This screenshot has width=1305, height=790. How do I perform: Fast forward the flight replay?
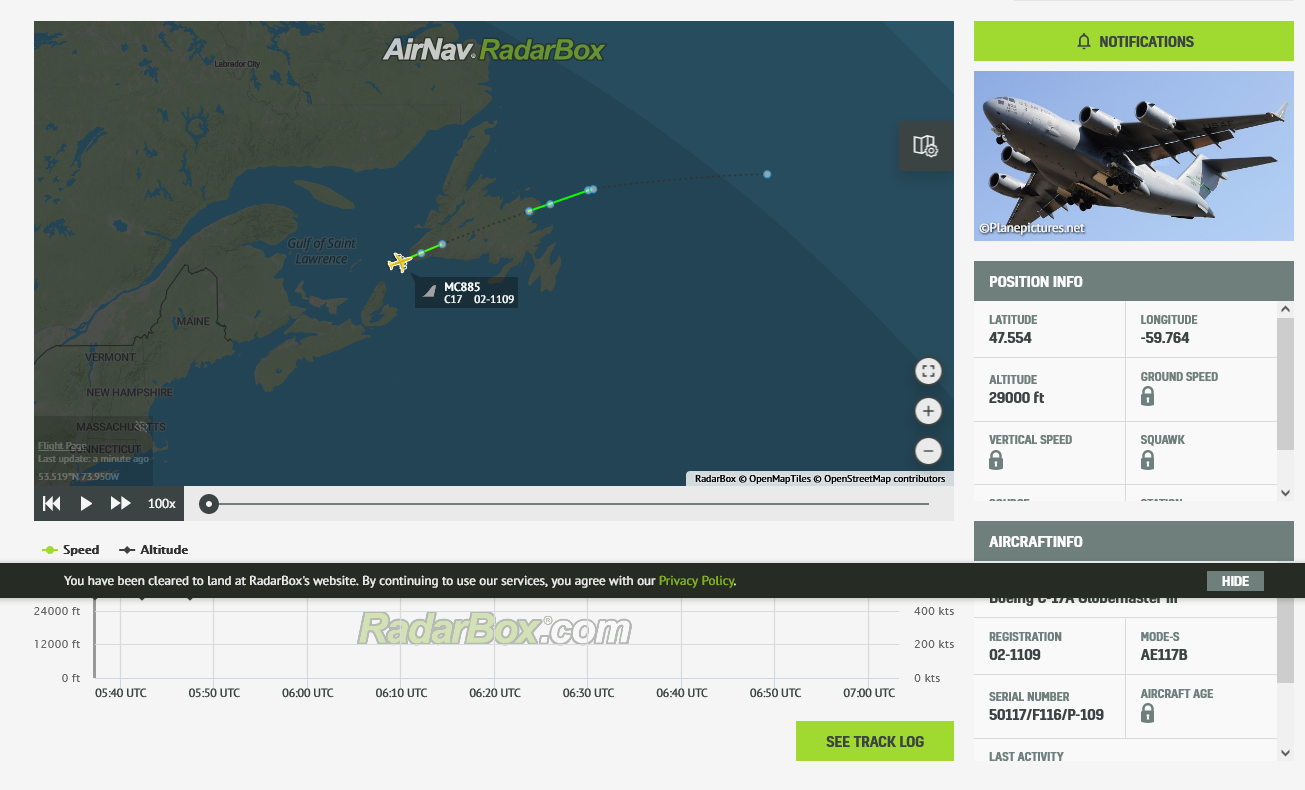click(121, 503)
